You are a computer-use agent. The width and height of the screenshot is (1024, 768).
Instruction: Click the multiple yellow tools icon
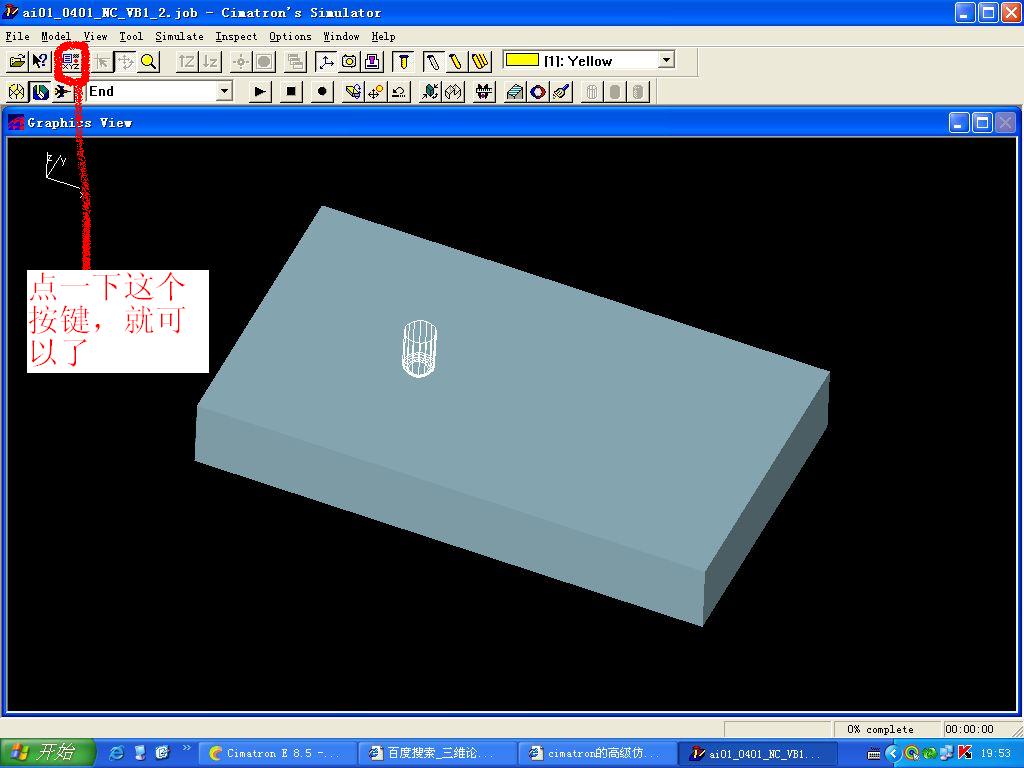coord(480,61)
